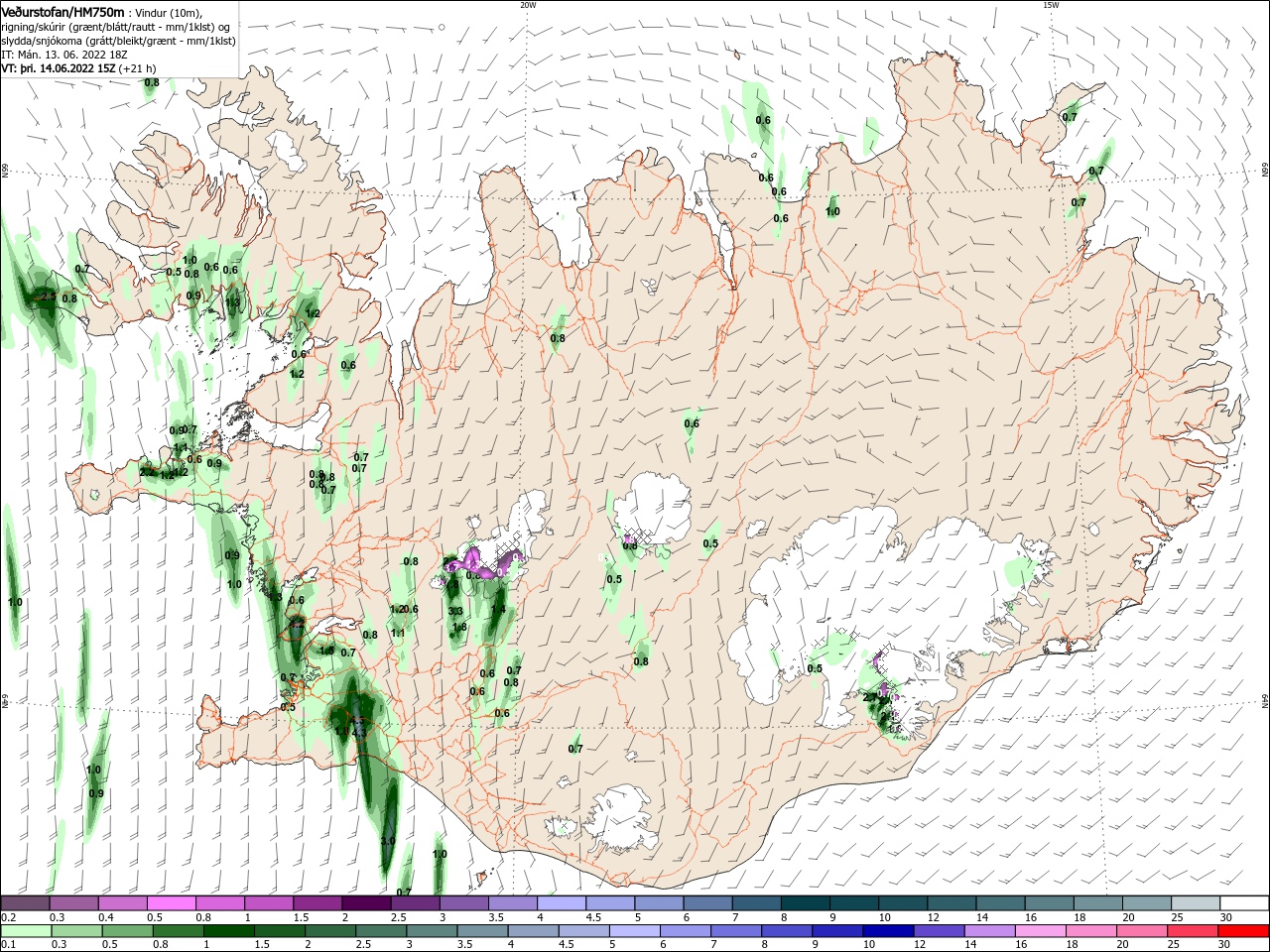Click the '0.4' label on the snow scale
The image size is (1270, 952).
[x=106, y=918]
